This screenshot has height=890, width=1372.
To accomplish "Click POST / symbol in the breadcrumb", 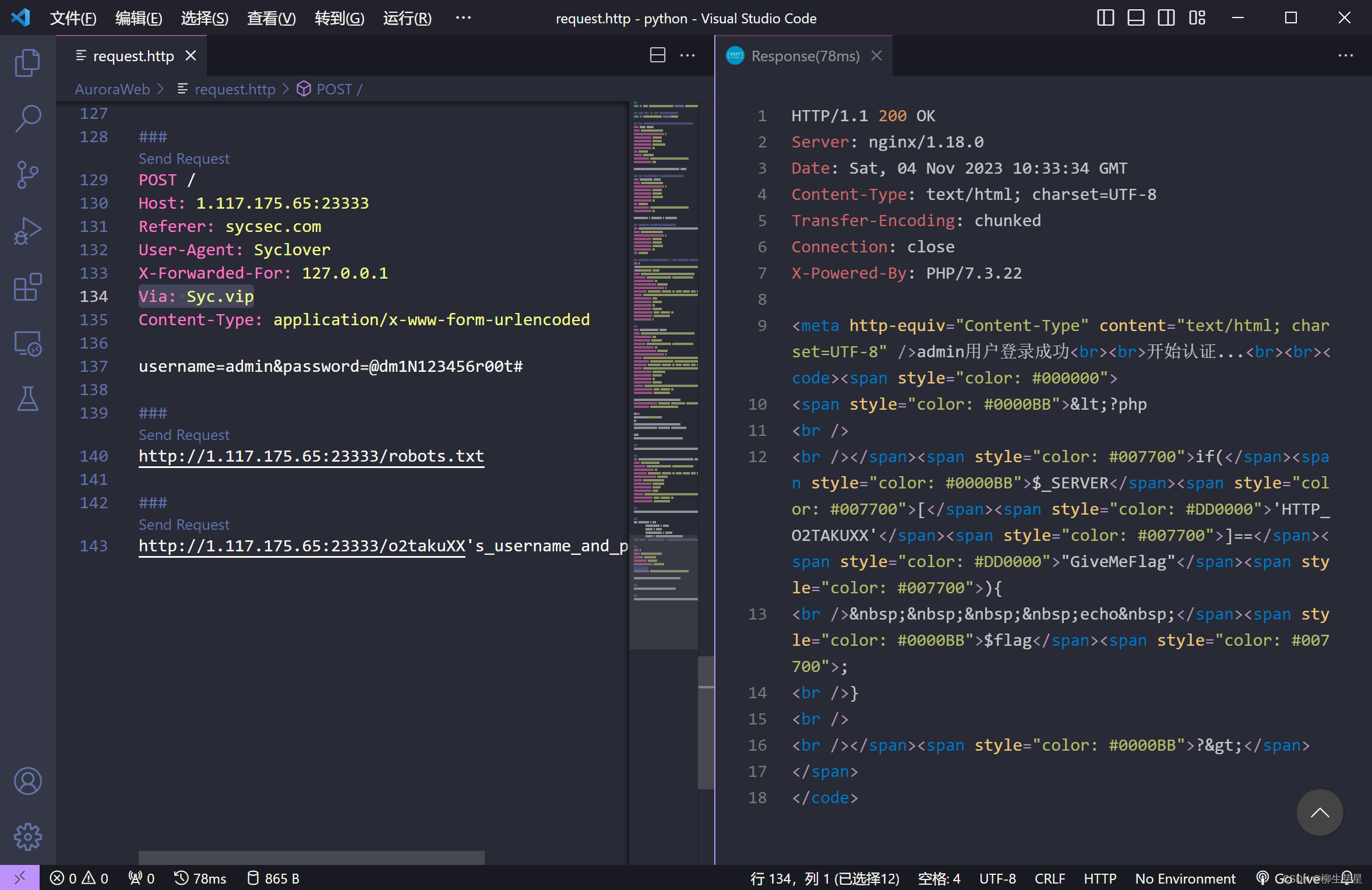I will tap(339, 89).
